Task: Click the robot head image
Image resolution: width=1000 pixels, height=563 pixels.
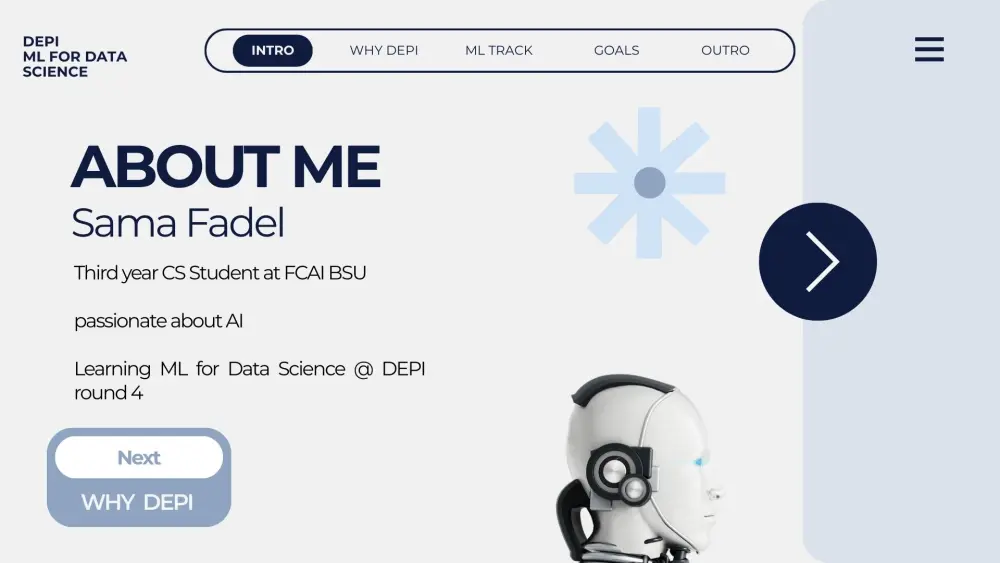Action: pos(639,469)
